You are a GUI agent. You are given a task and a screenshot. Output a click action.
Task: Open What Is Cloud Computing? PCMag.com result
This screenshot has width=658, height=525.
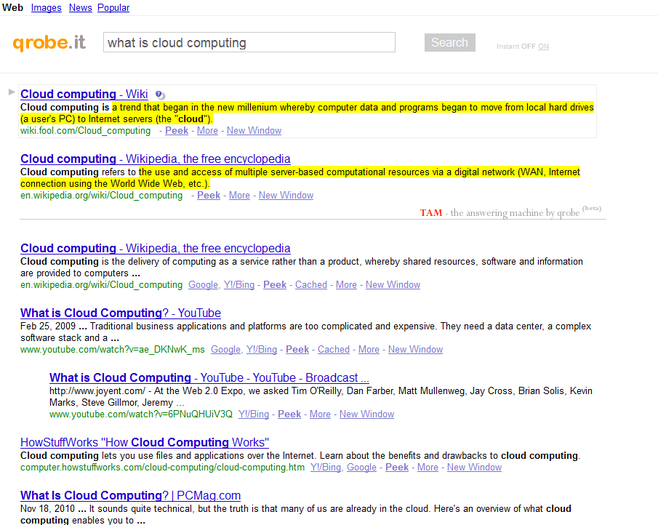131,495
